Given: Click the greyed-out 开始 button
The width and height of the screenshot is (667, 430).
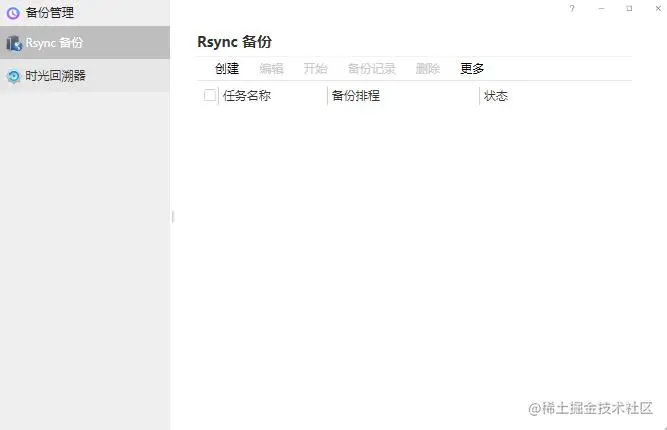Looking at the screenshot, I should point(316,68).
